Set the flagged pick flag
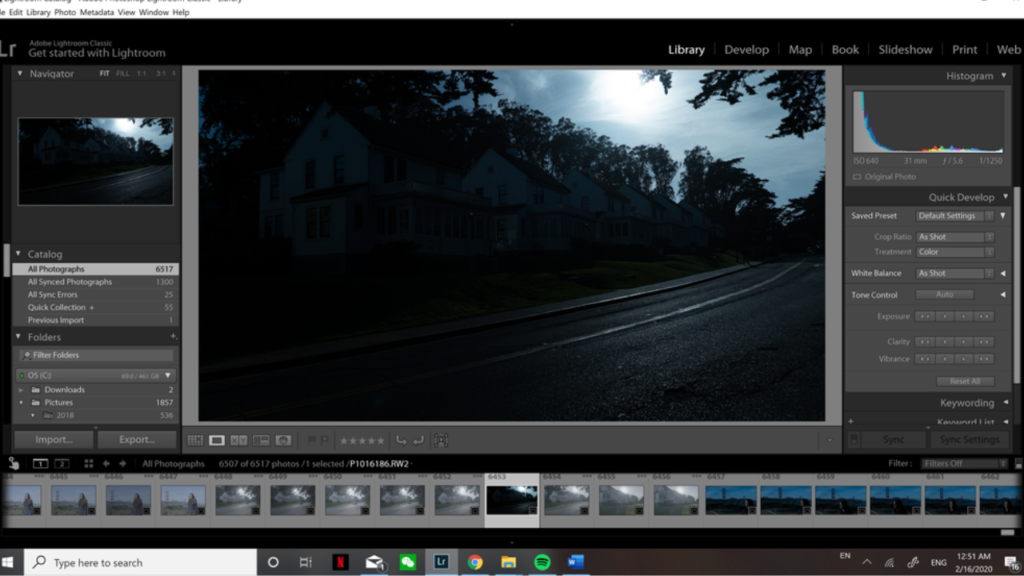This screenshot has width=1024, height=576. (x=310, y=440)
